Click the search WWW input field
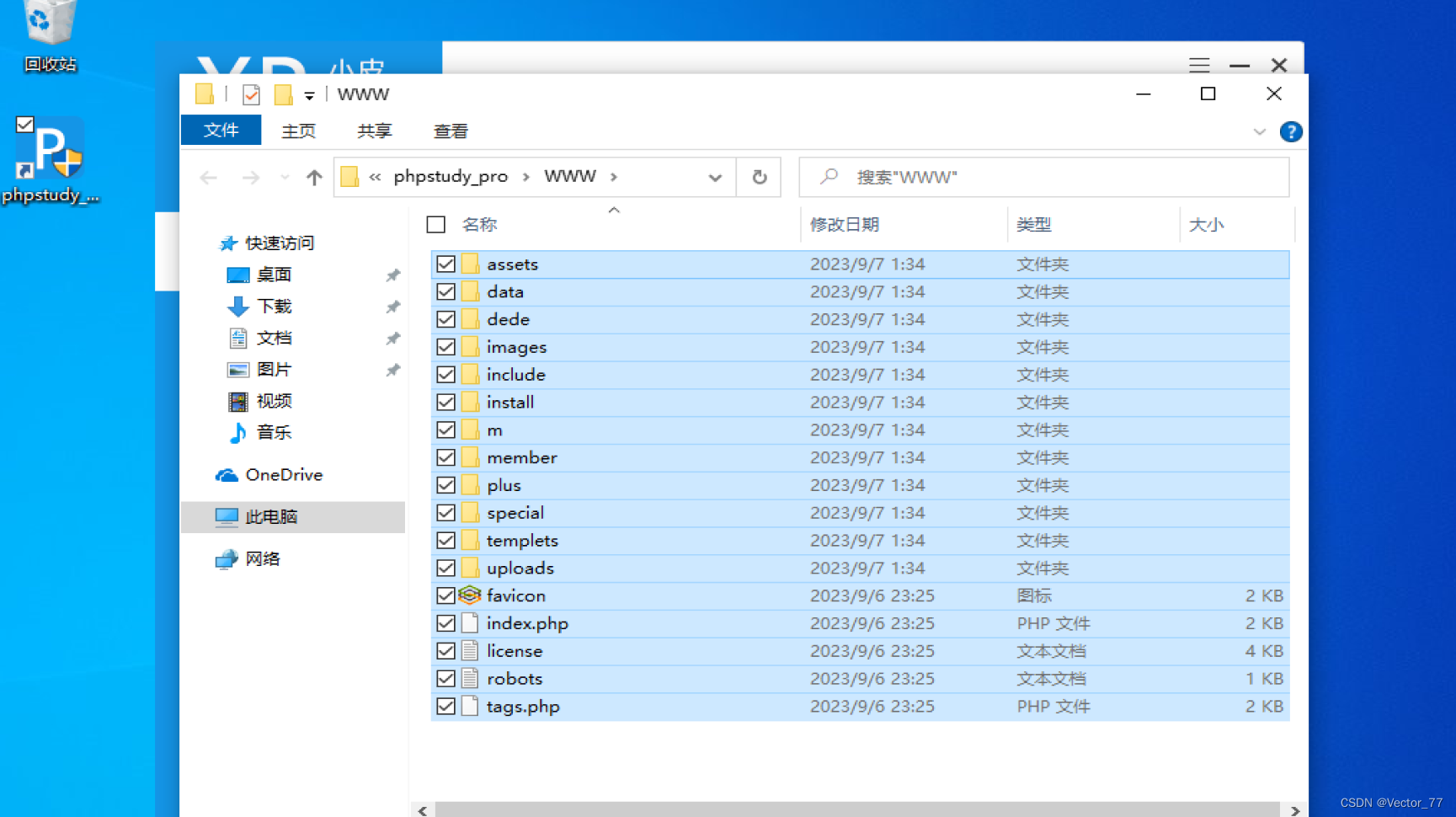Image resolution: width=1456 pixels, height=817 pixels. 1044,177
